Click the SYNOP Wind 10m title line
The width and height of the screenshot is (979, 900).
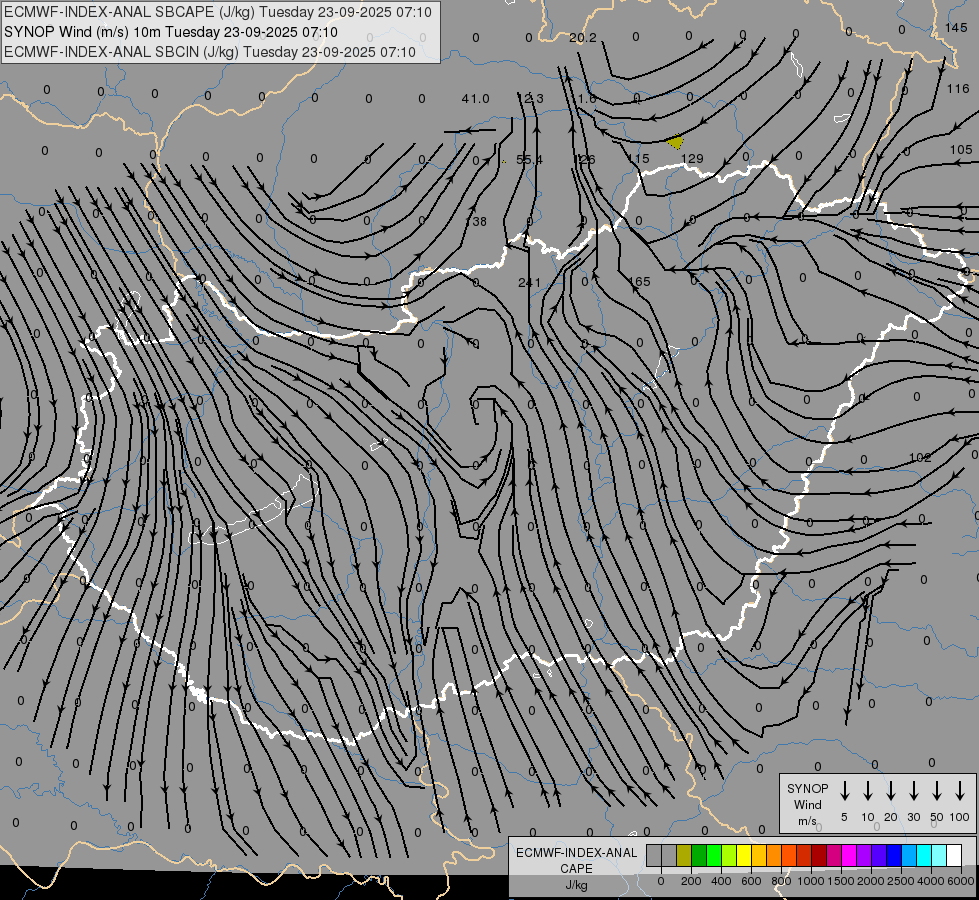(x=170, y=32)
